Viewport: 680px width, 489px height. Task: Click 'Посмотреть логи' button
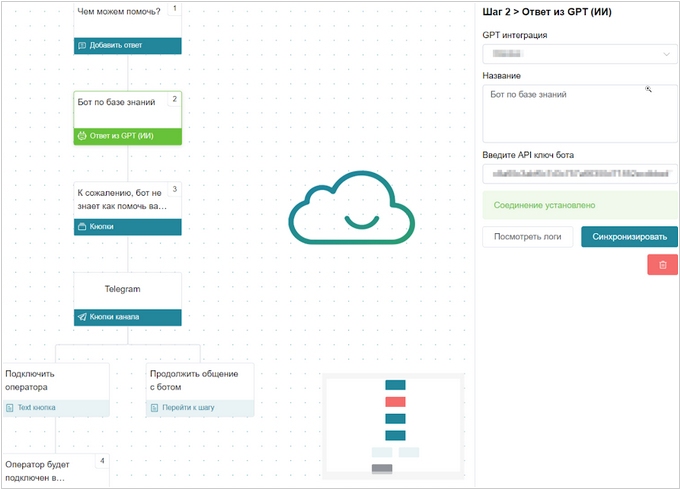528,237
